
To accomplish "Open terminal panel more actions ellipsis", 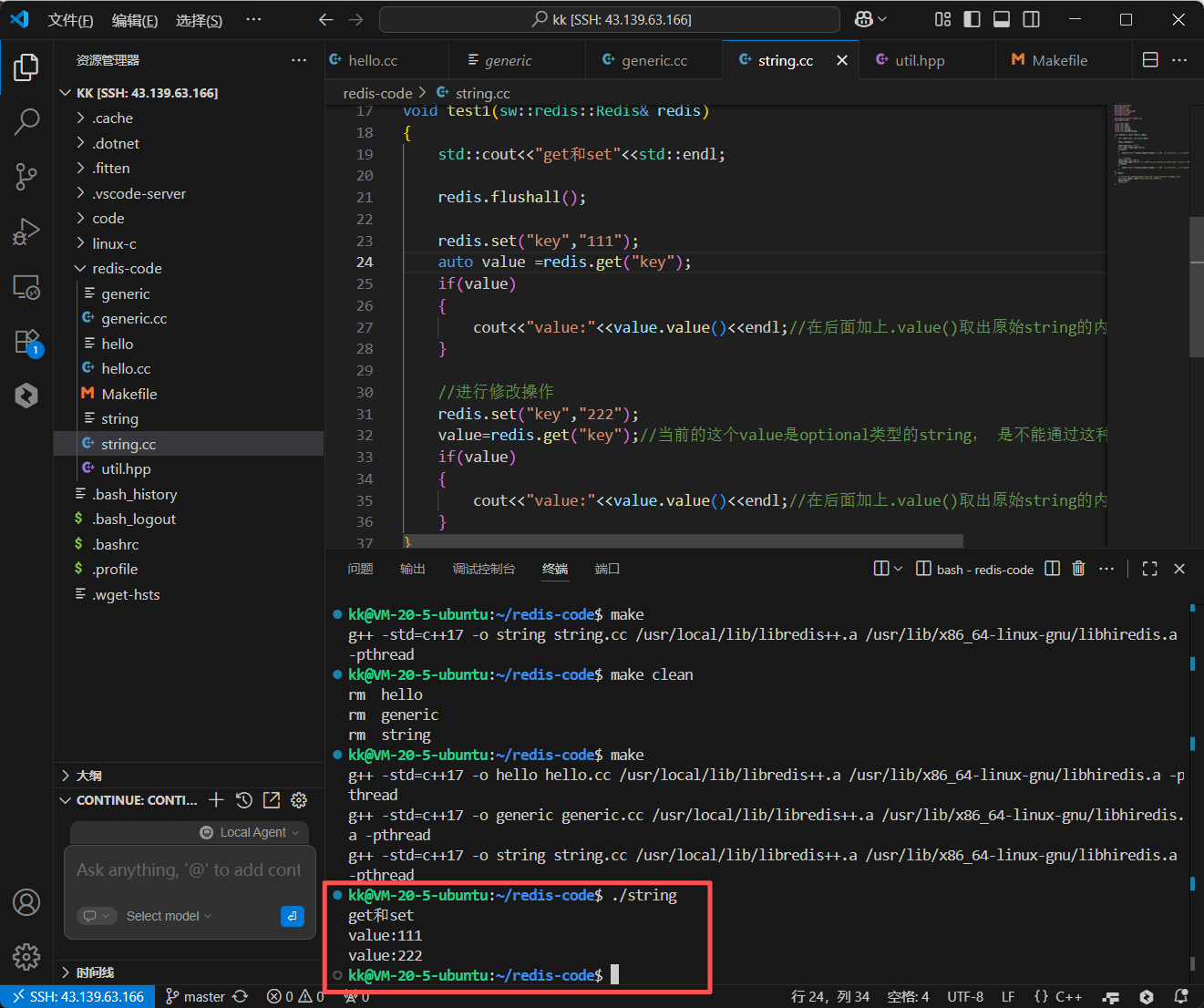I will (1106, 569).
